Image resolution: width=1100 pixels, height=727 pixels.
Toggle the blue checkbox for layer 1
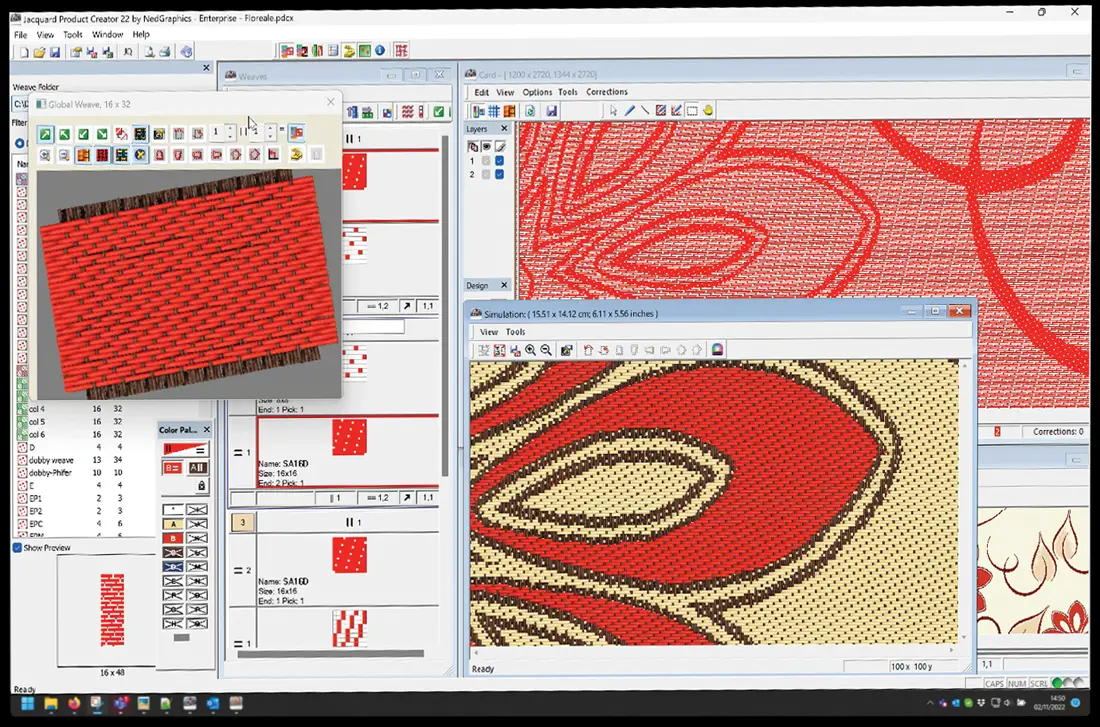499,161
